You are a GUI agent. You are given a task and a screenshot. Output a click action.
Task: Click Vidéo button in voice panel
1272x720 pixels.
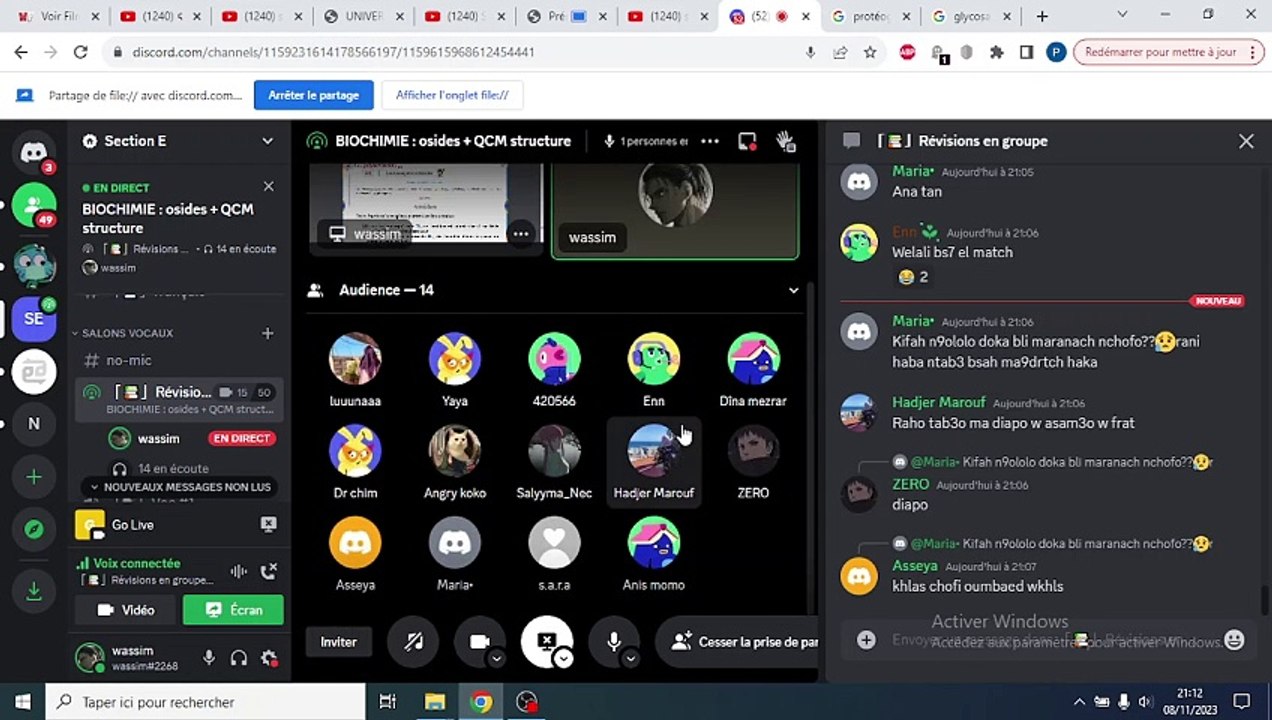(x=127, y=609)
